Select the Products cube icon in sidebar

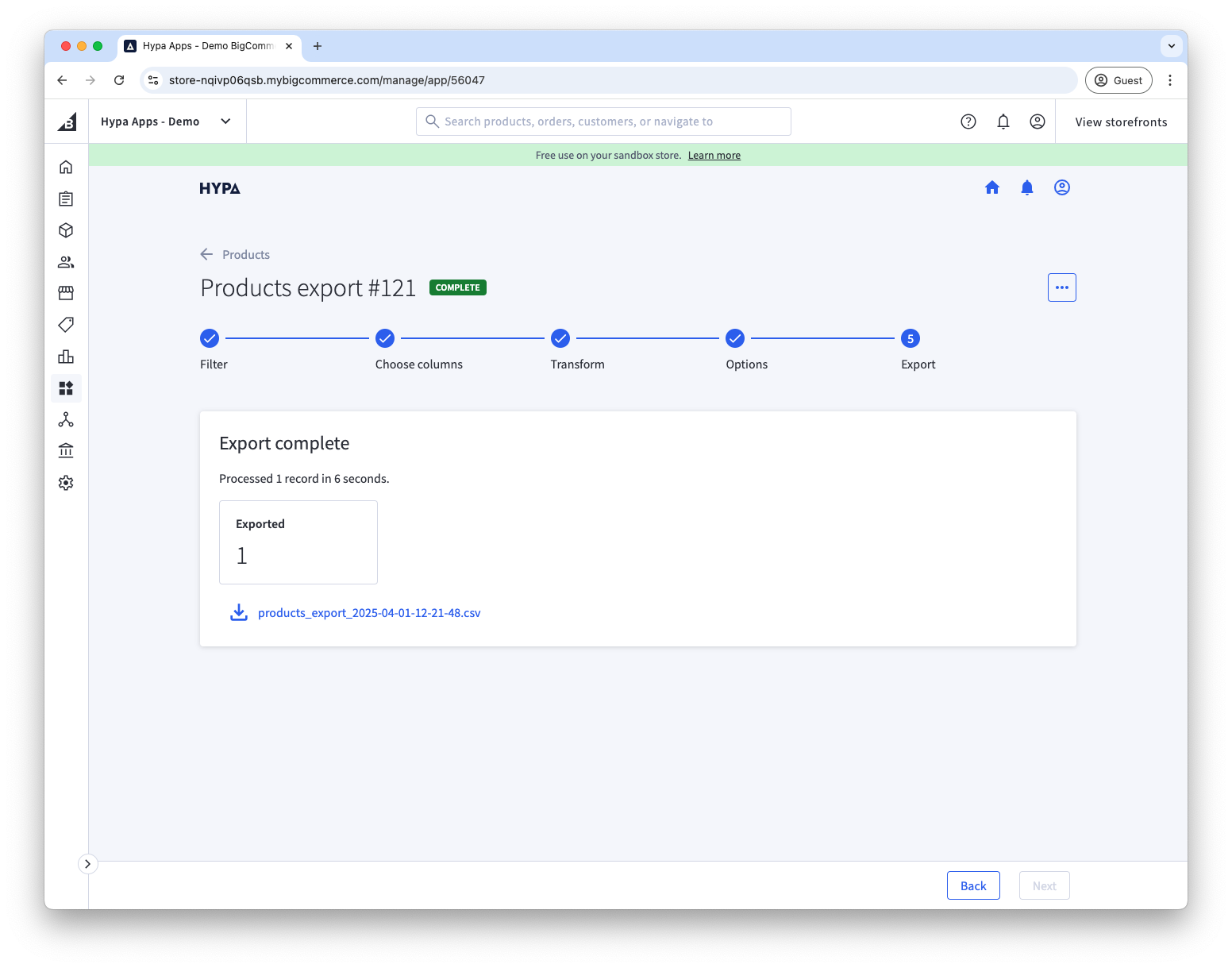coord(66,229)
